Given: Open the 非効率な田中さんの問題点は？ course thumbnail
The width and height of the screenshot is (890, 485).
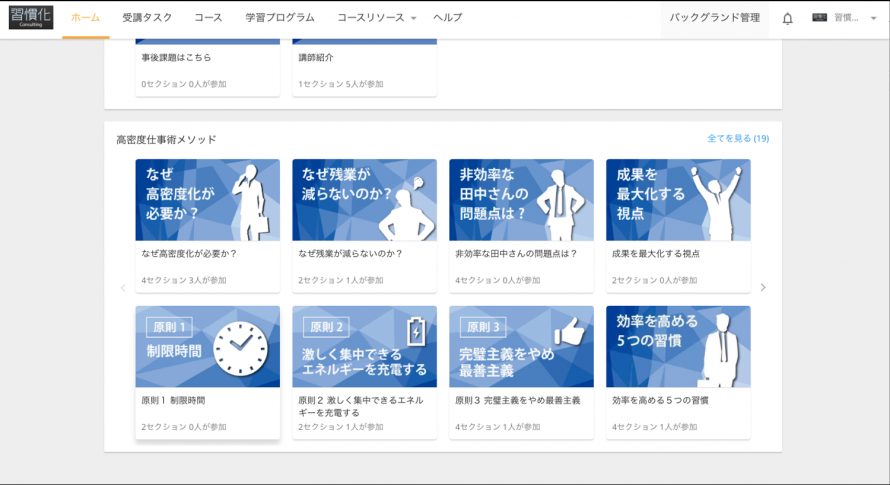Looking at the screenshot, I should point(521,200).
